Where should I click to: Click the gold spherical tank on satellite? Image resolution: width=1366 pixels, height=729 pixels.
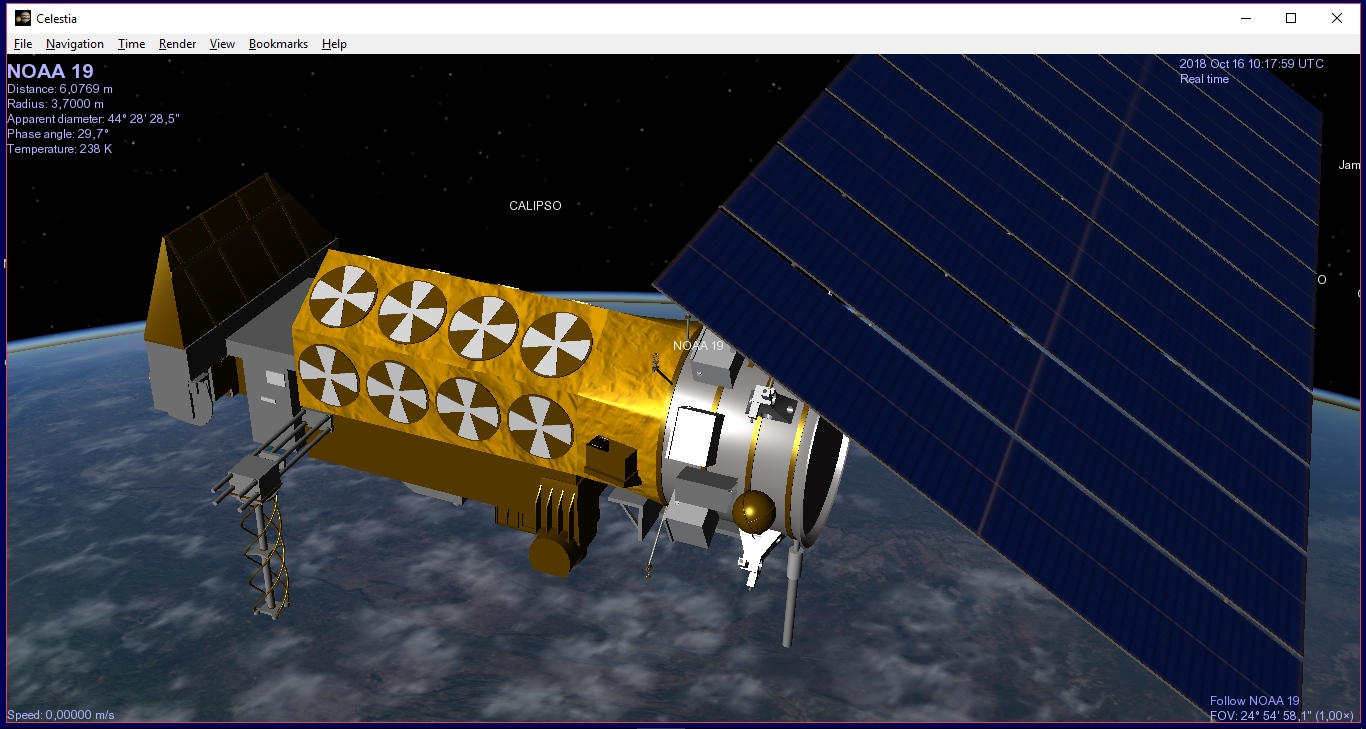pos(753,511)
